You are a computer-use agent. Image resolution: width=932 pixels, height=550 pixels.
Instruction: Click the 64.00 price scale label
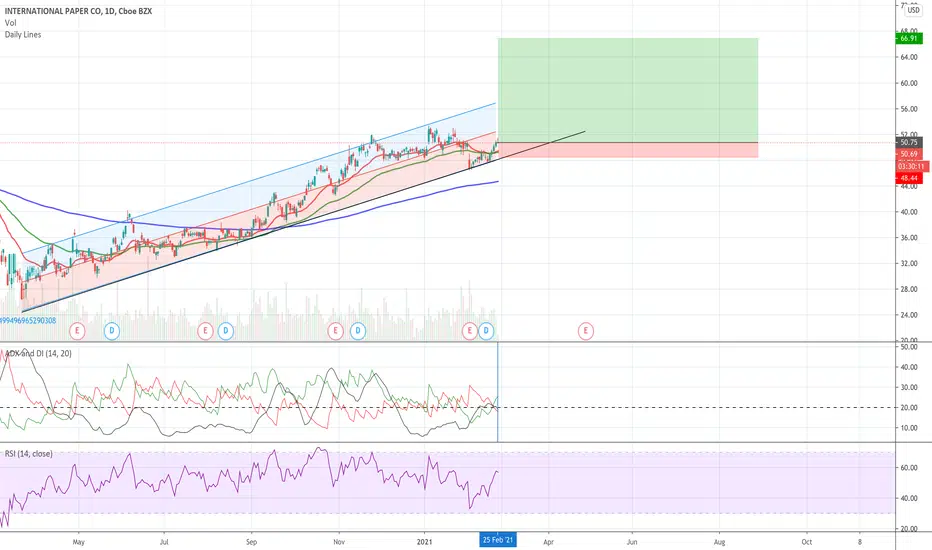[x=908, y=57]
